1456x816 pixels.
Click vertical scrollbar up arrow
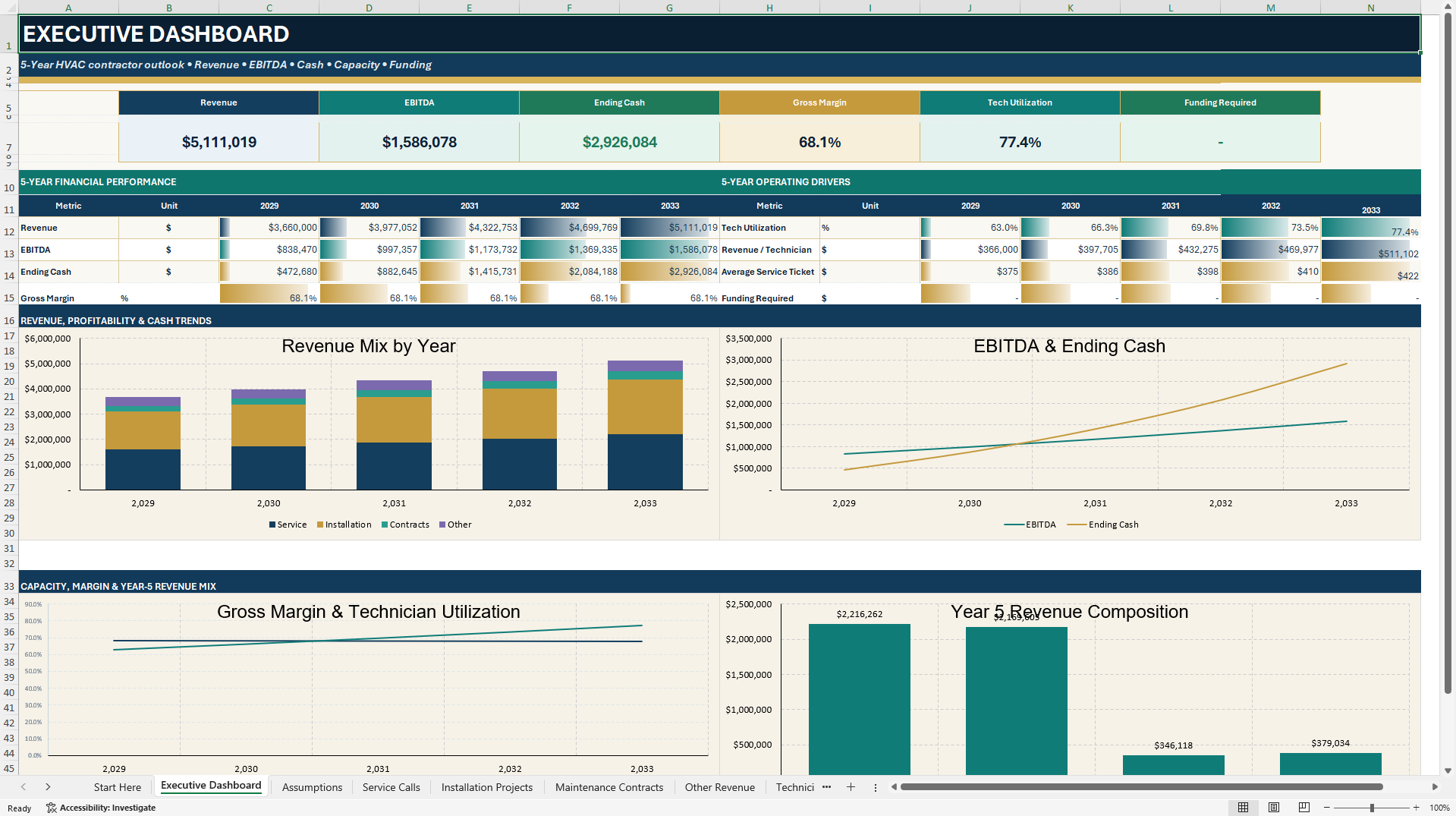(x=1448, y=6)
